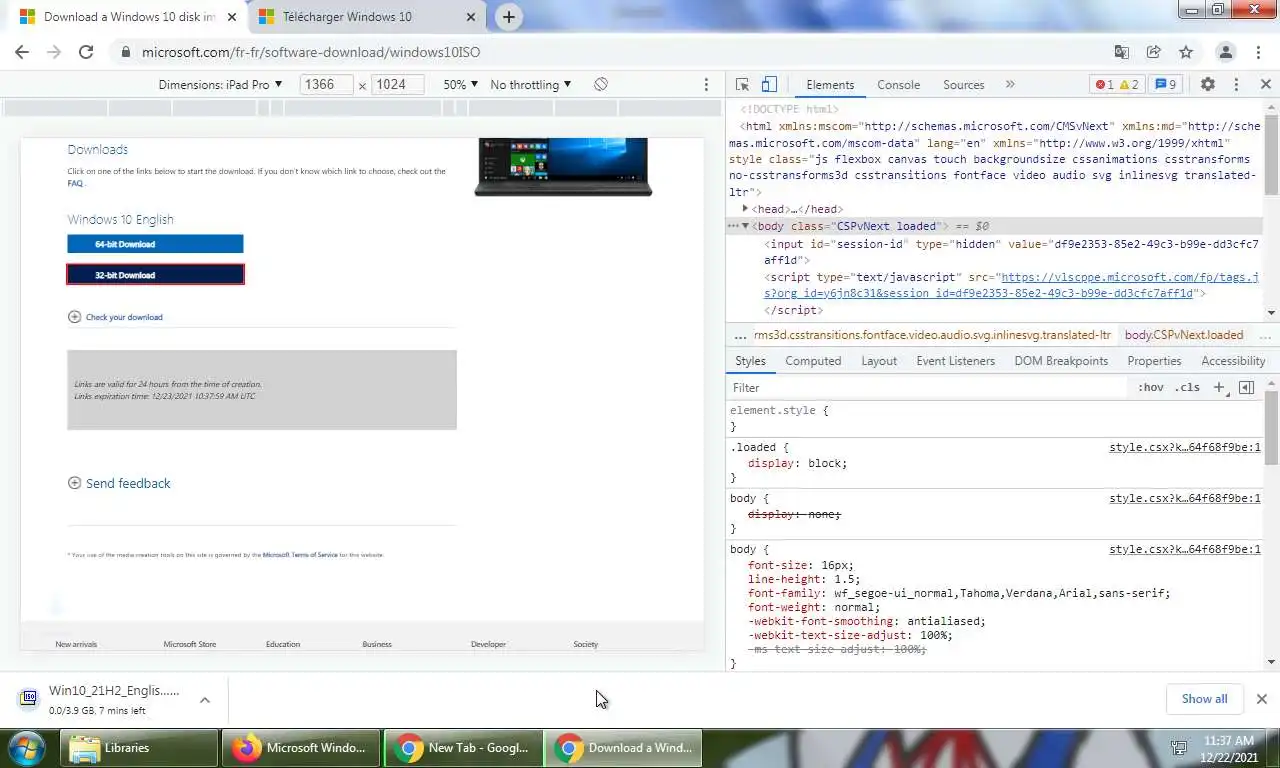The width and height of the screenshot is (1280, 768).
Task: Click the address bar URL
Action: tap(311, 52)
